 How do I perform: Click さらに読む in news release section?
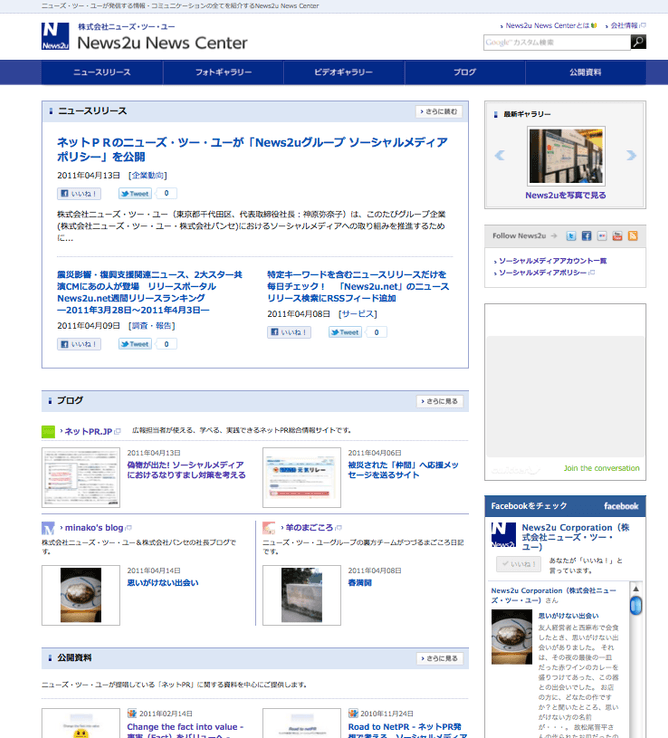(439, 112)
